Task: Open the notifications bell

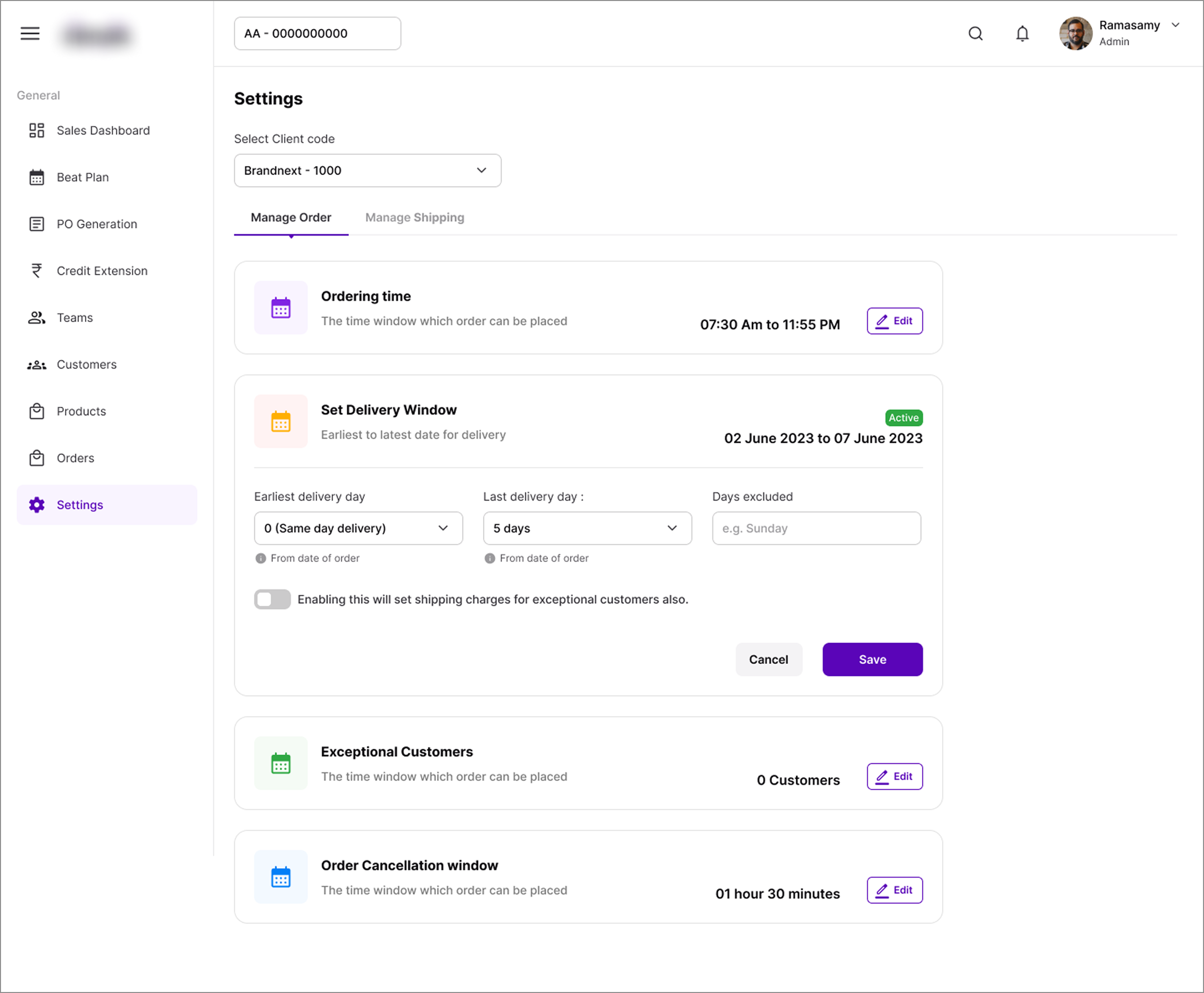Action: click(1022, 34)
